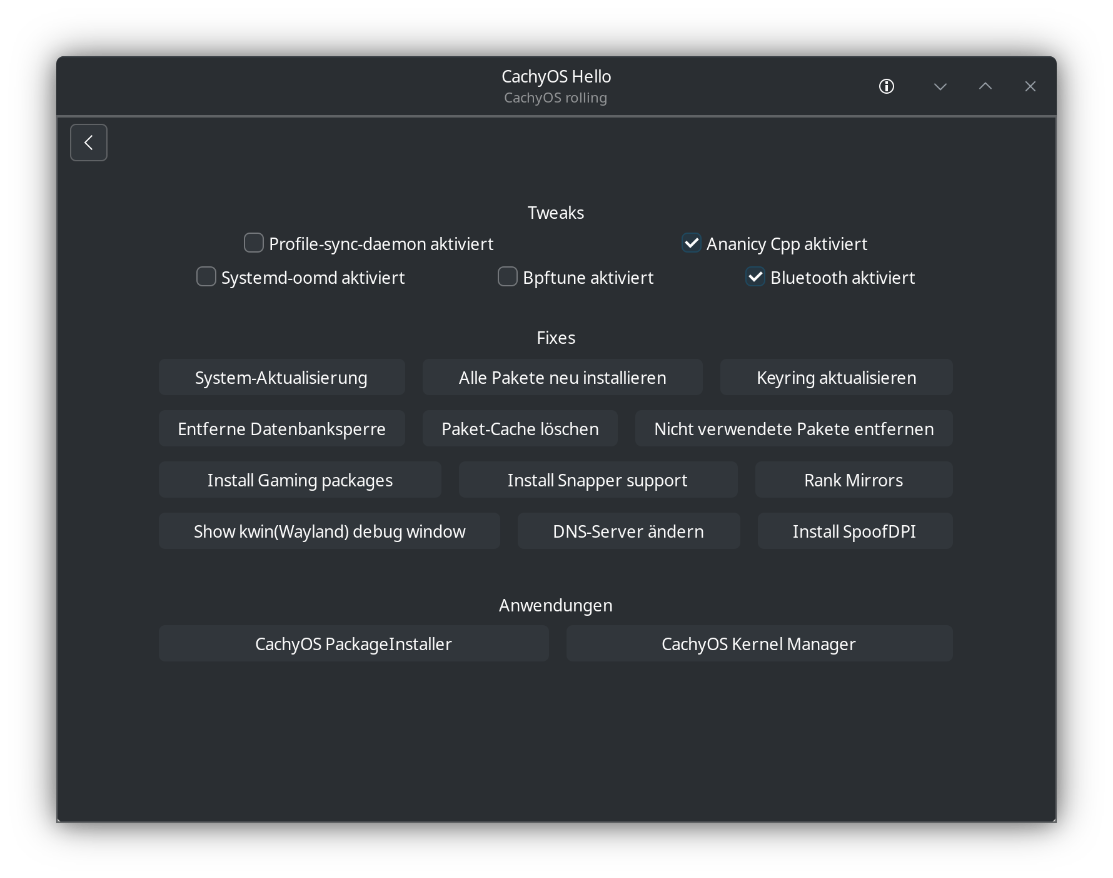
Task: Click Nicht verwendete Pakete entfernen
Action: pyautogui.click(x=794, y=429)
